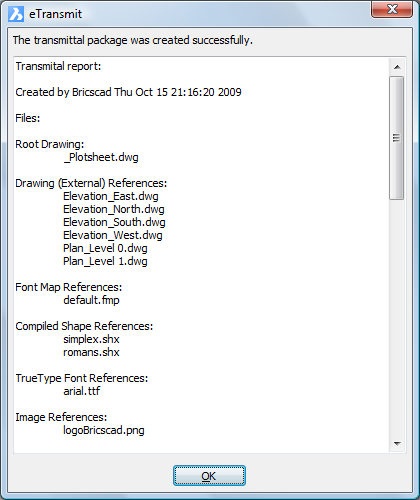Click the Plan_Level 1.dwg entry

[105, 261]
